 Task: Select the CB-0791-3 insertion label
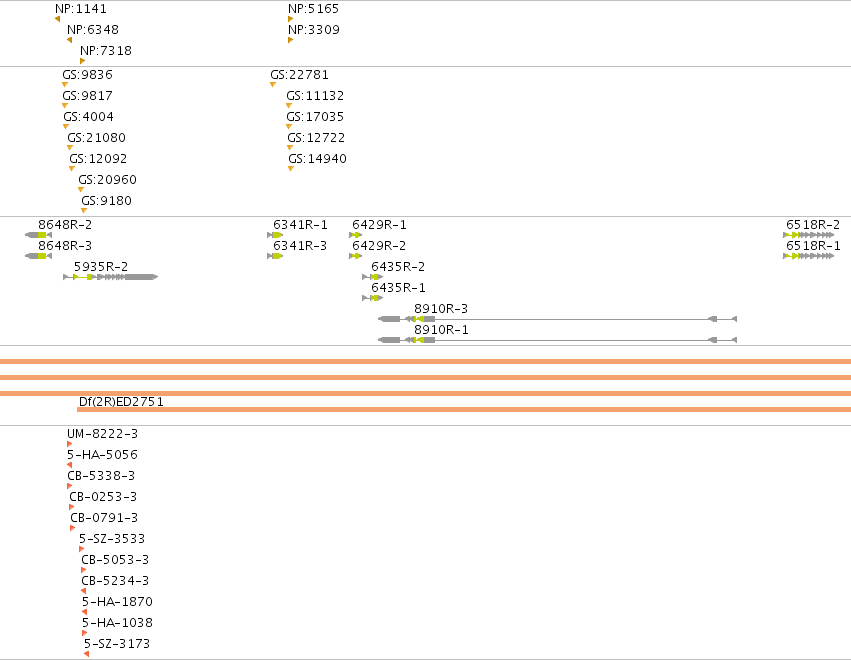pos(104,518)
